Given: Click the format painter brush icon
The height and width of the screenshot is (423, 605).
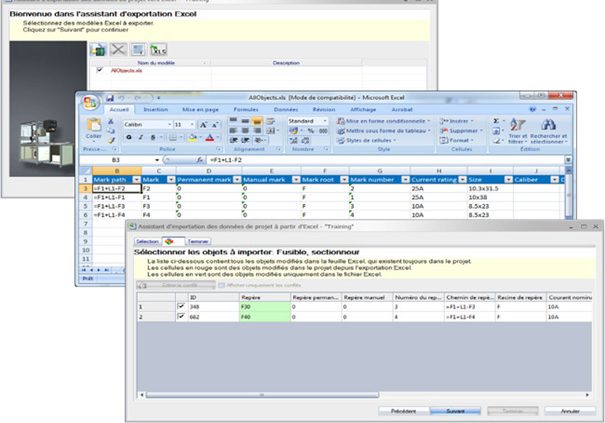Looking at the screenshot, I should pos(112,140).
